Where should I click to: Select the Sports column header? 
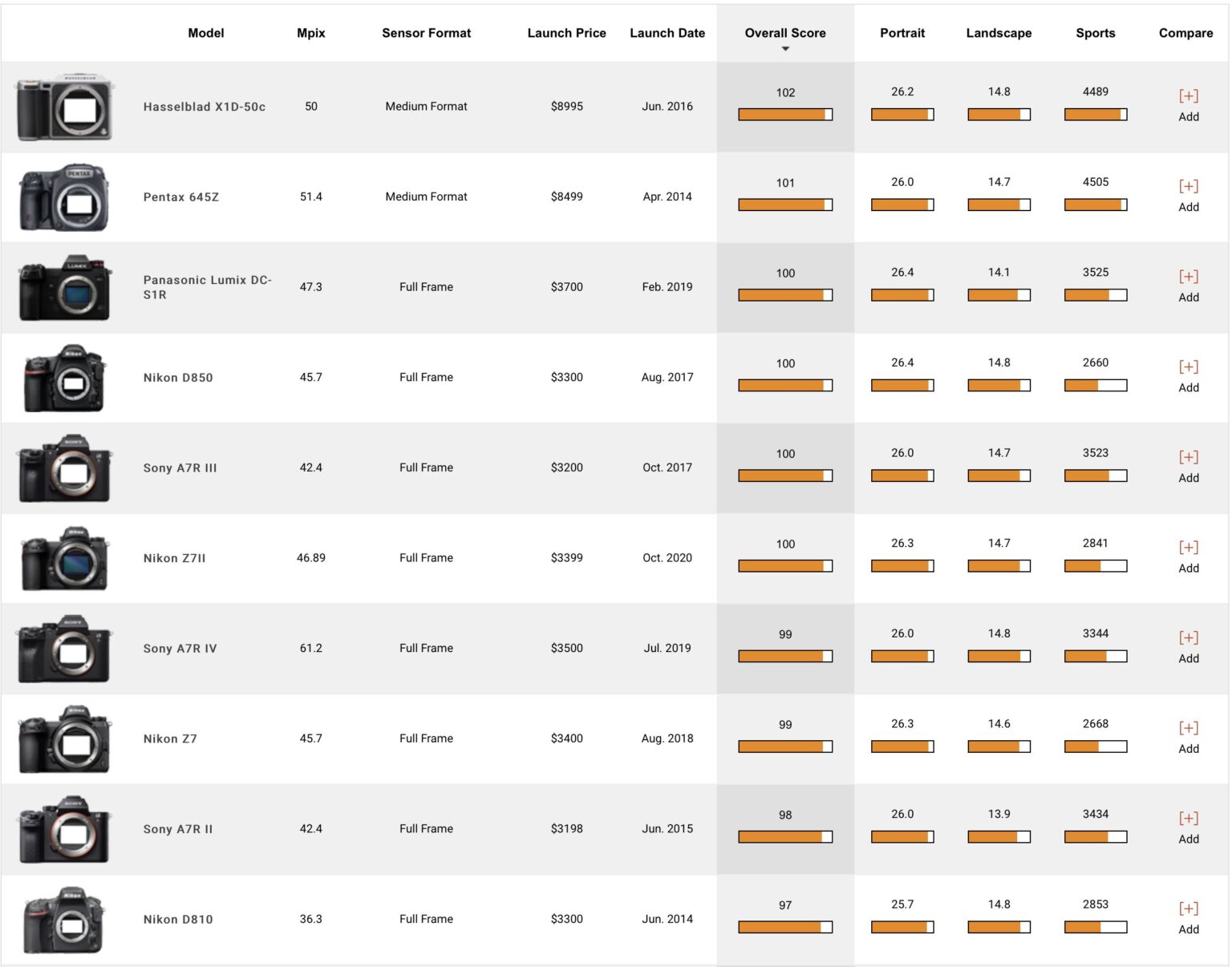[1096, 33]
